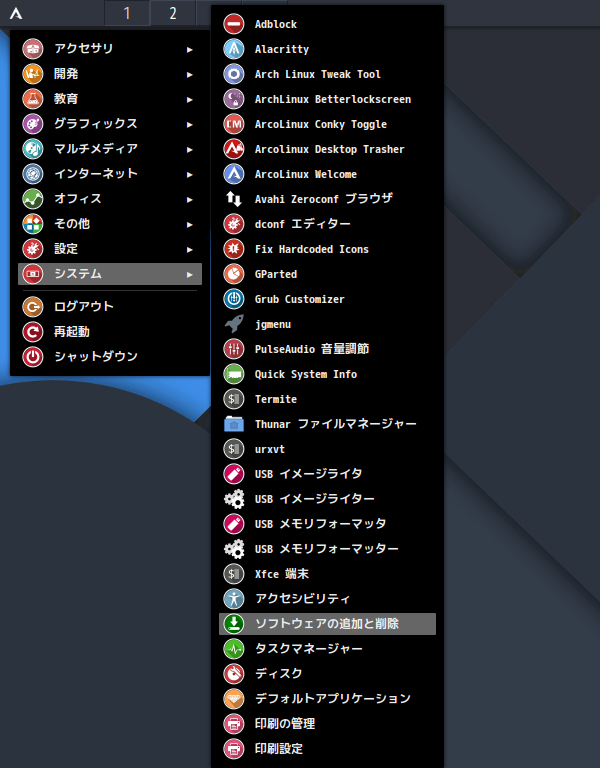Click the 開発 menu label

point(66,73)
